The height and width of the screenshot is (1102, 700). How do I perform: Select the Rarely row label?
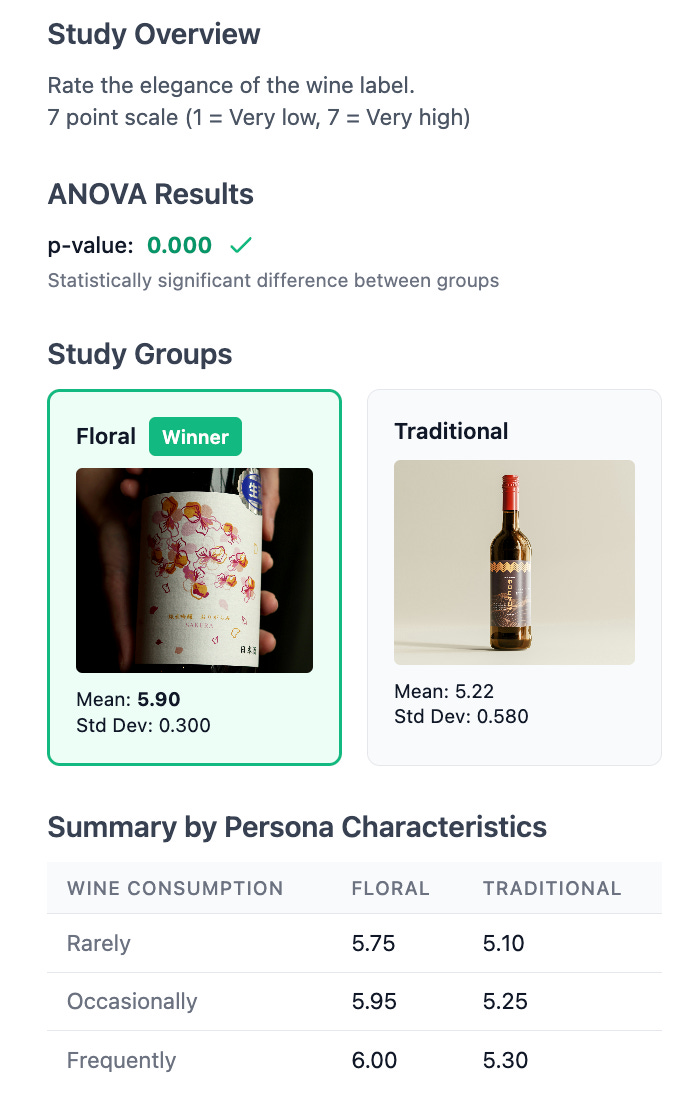click(98, 943)
